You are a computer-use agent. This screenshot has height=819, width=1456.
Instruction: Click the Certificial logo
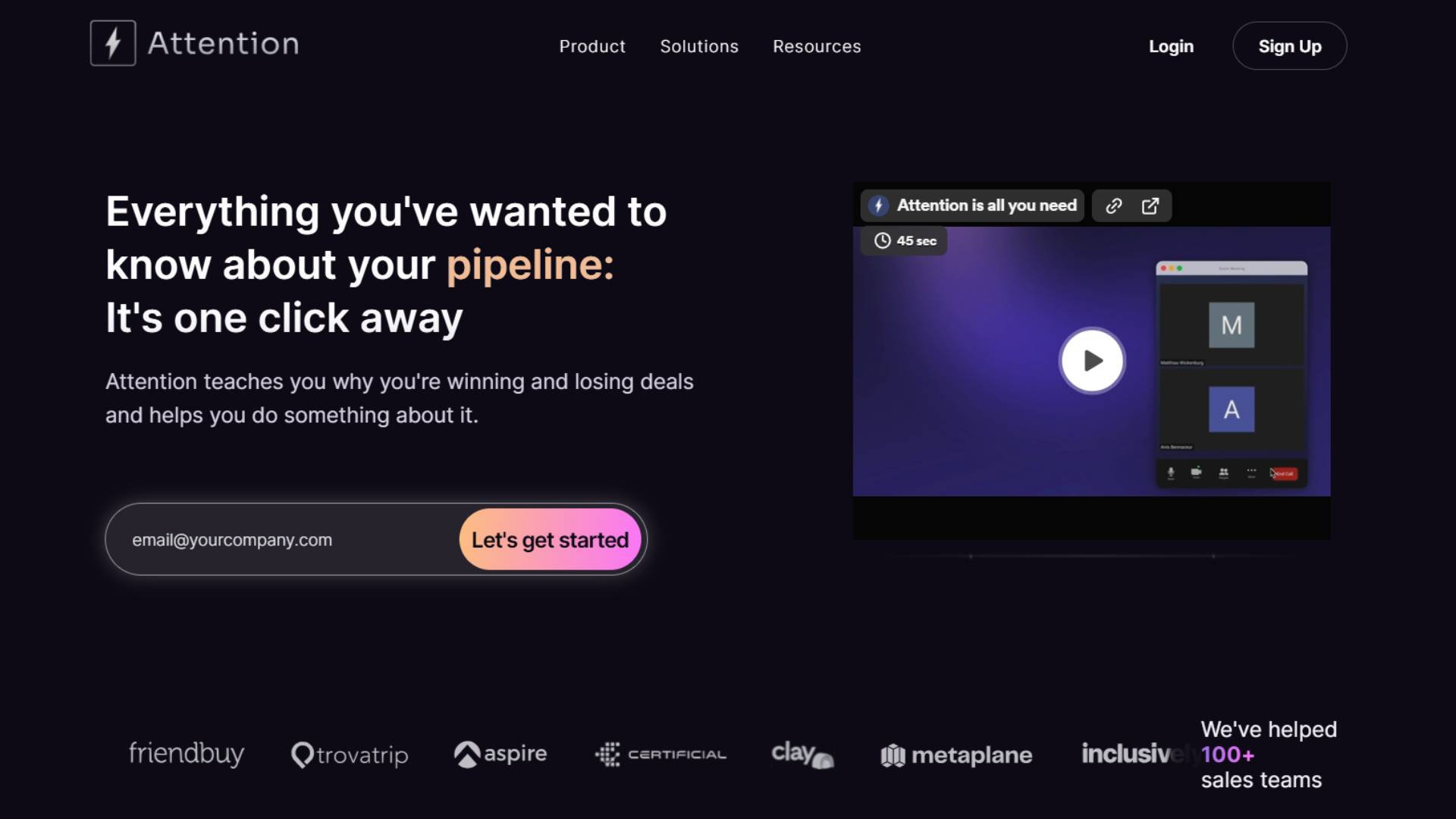tap(661, 755)
